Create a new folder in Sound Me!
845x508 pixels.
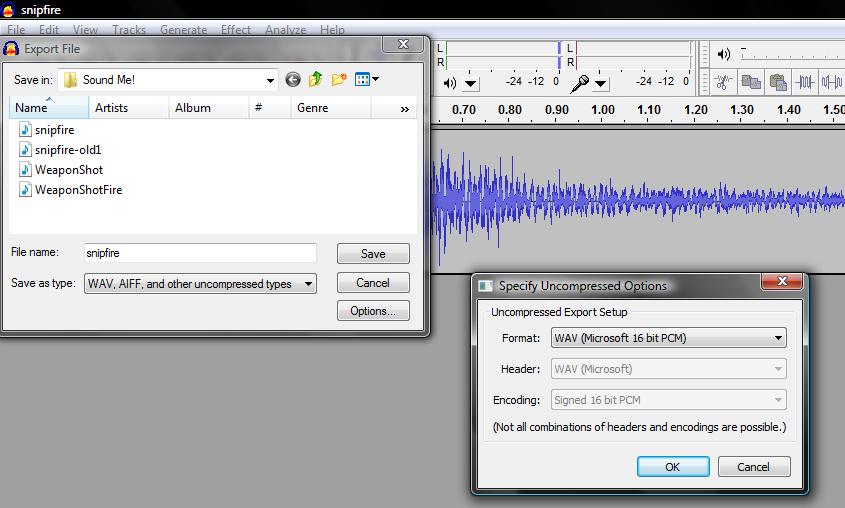click(339, 80)
